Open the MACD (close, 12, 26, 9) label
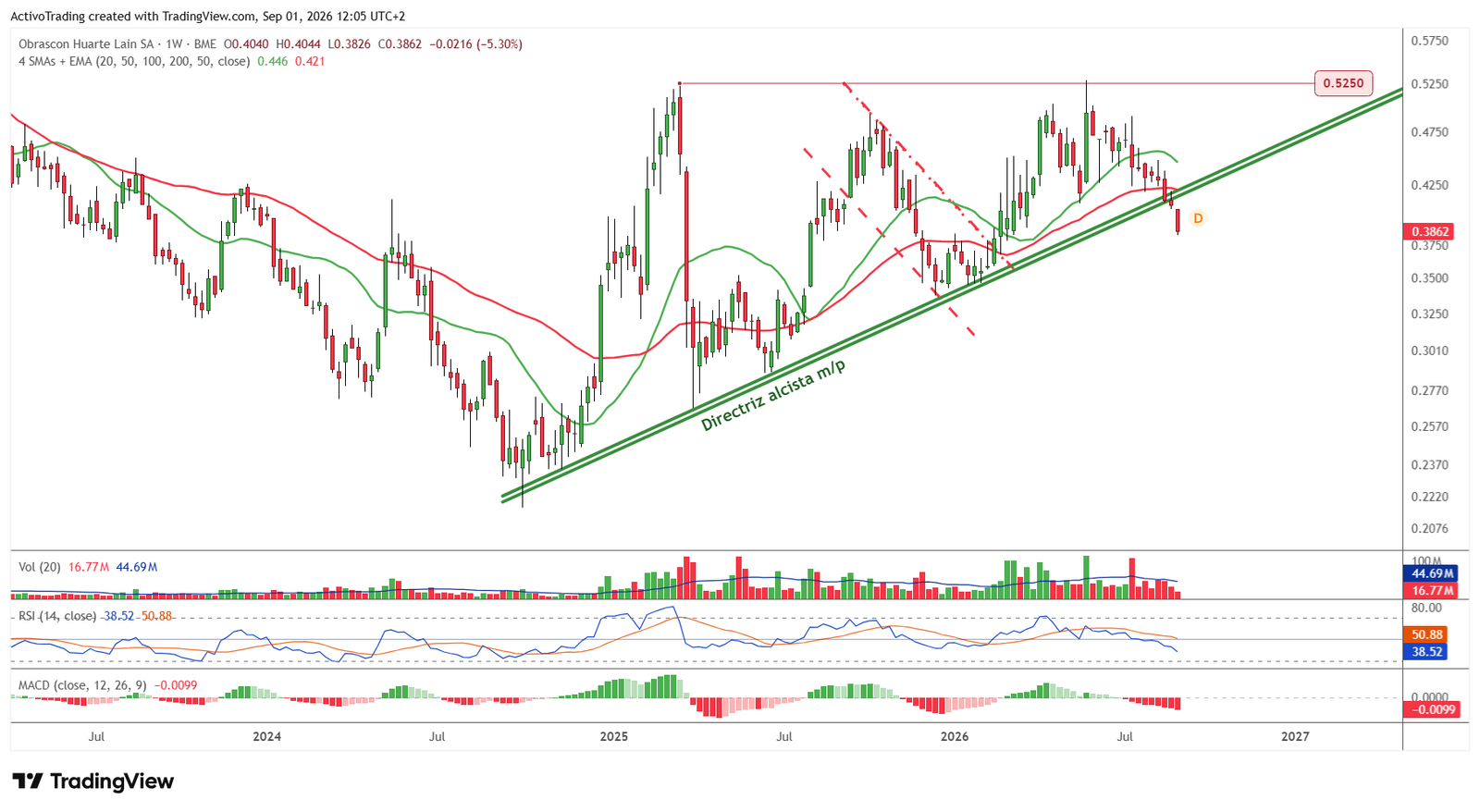 (x=82, y=685)
